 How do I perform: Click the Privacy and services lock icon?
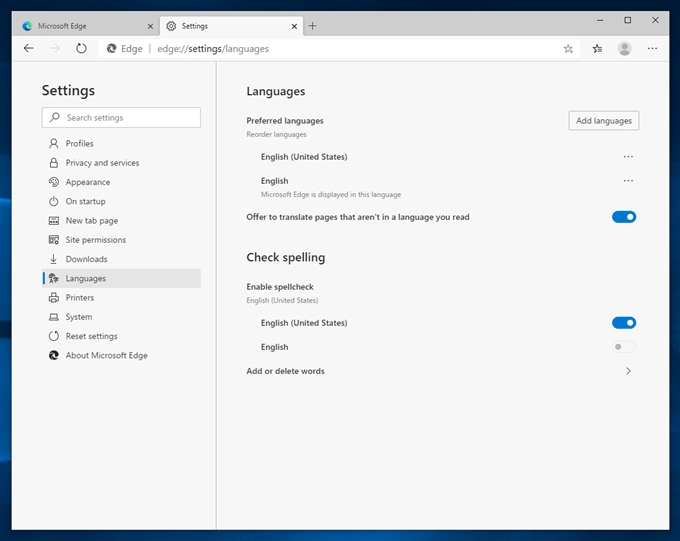(54, 163)
